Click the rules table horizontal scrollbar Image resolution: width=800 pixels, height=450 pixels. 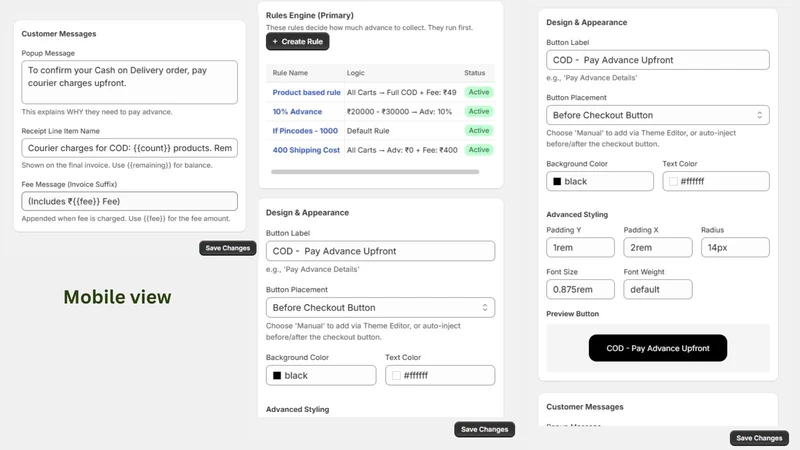tap(375, 172)
